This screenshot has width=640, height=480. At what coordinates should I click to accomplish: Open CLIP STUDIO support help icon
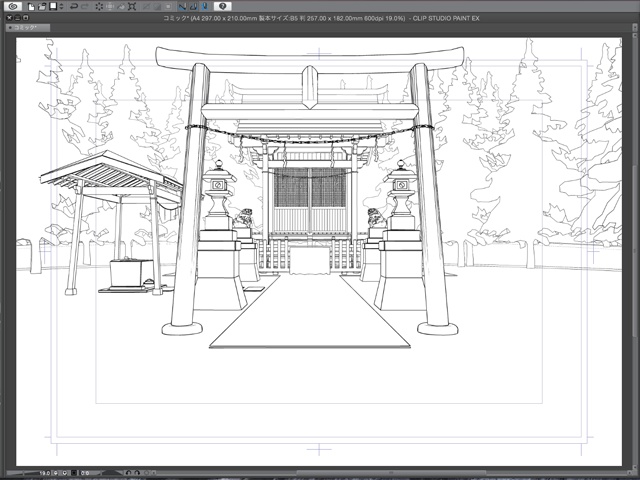coord(222,6)
